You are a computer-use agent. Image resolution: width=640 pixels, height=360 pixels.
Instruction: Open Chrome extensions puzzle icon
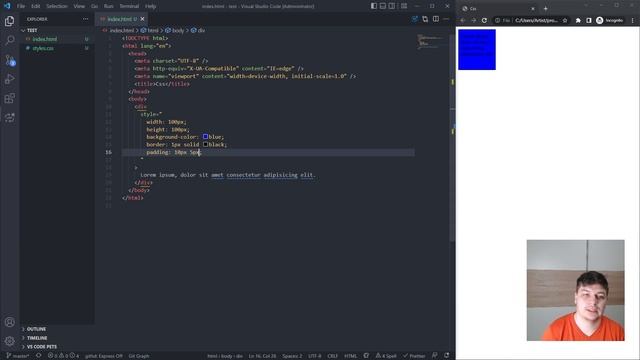pyautogui.click(x=578, y=20)
